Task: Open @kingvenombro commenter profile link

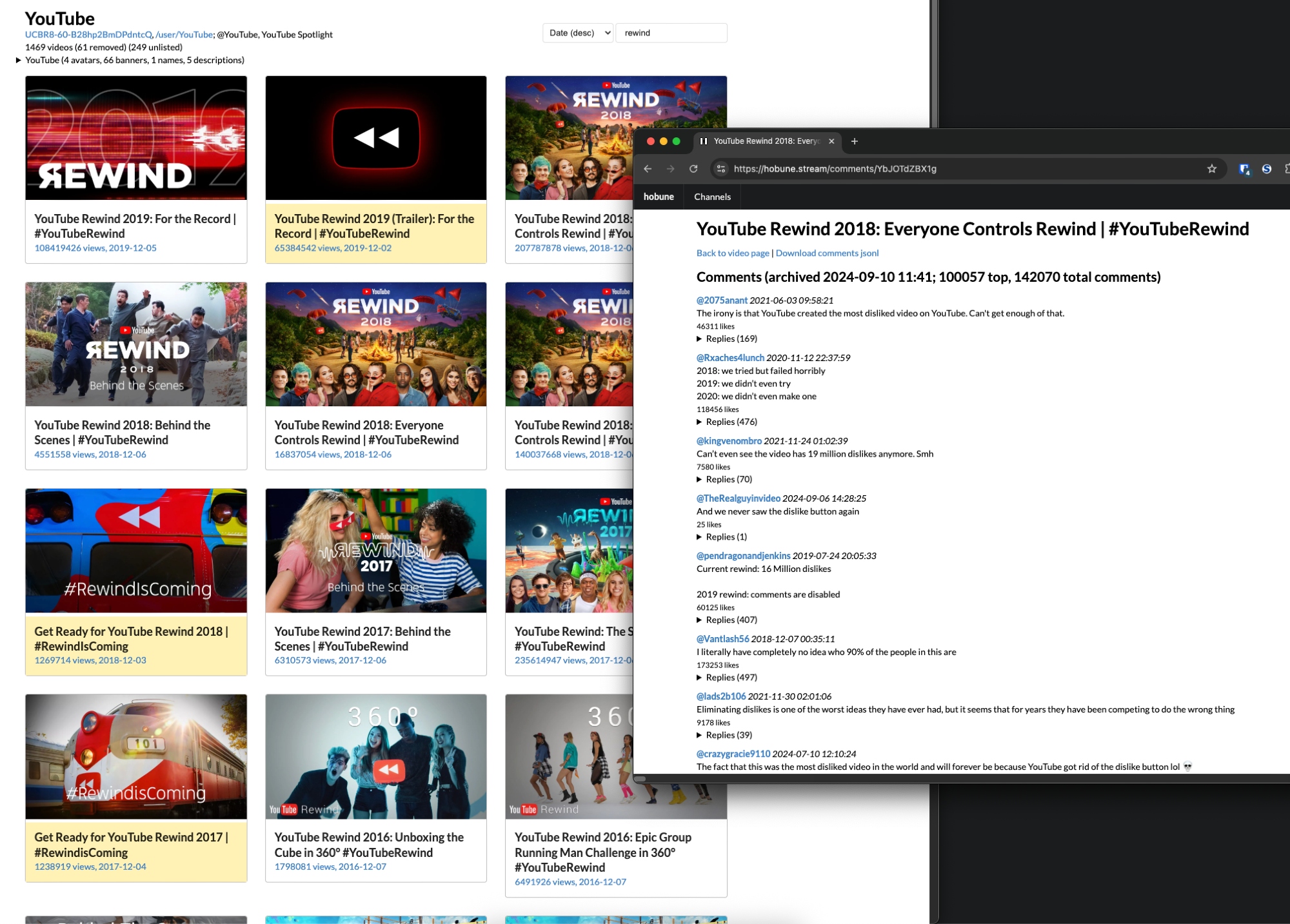Action: pyautogui.click(x=729, y=441)
